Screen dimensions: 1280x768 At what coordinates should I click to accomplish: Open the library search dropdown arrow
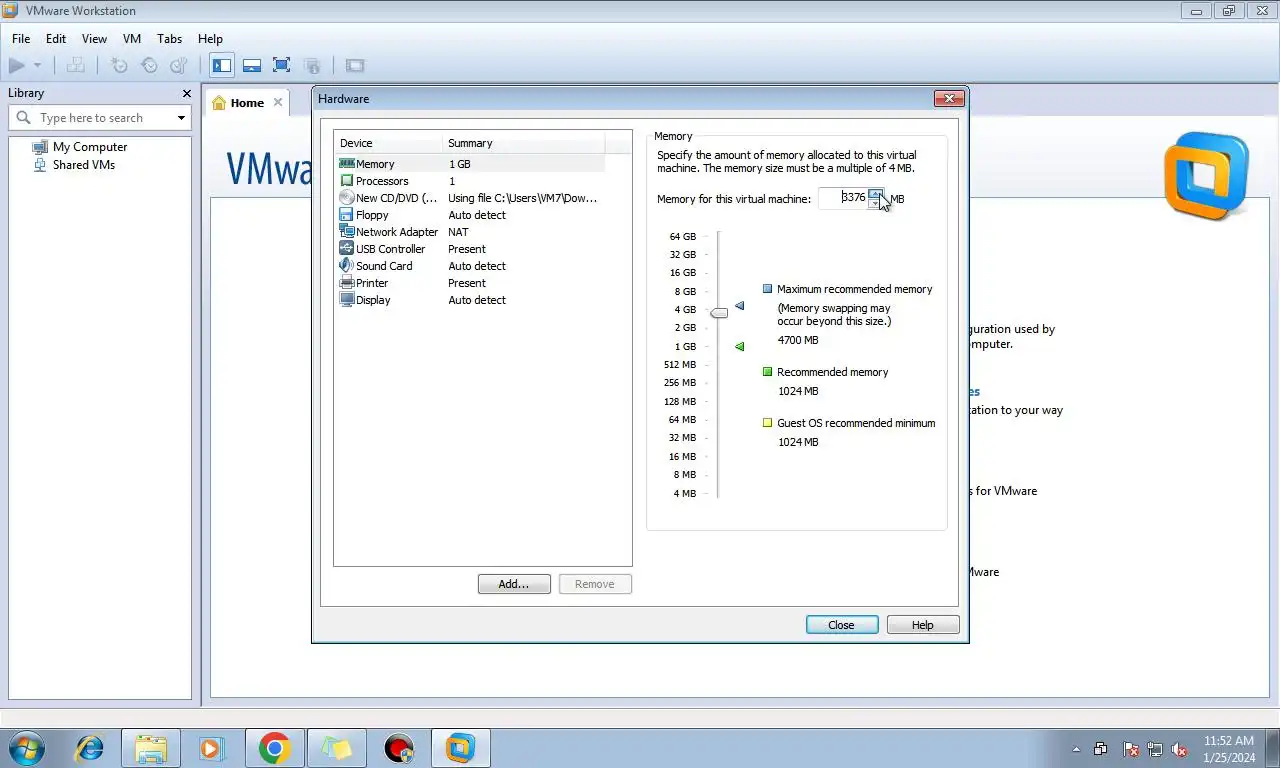click(x=181, y=118)
